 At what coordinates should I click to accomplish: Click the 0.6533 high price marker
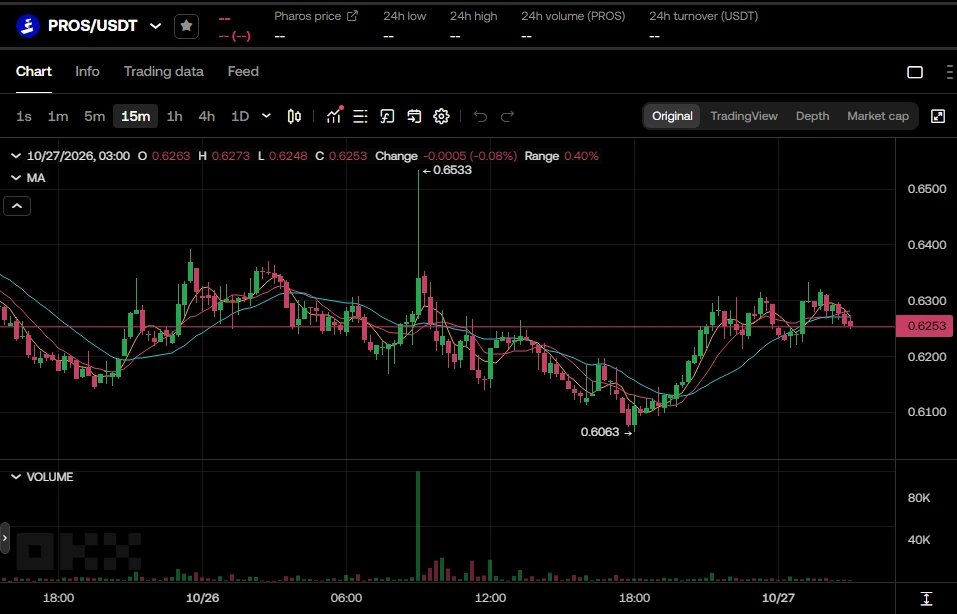click(x=447, y=170)
